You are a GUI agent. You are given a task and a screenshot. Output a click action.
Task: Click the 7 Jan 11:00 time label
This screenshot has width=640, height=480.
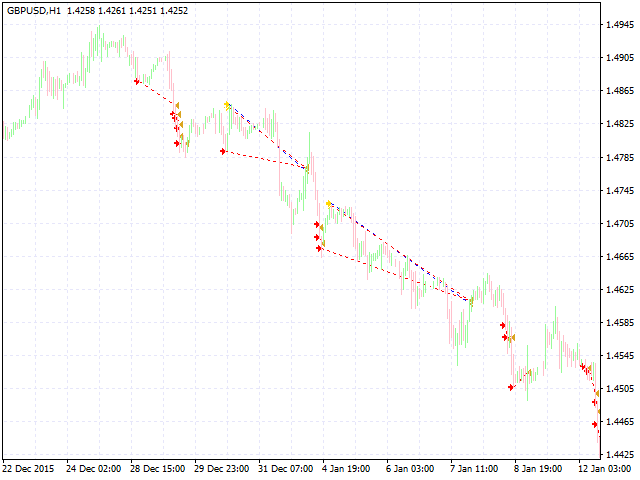pos(474,468)
